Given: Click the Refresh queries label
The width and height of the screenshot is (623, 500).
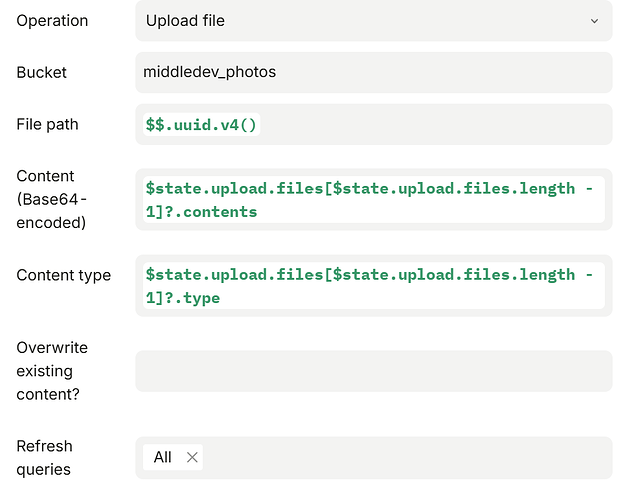Looking at the screenshot, I should click(x=45, y=457).
